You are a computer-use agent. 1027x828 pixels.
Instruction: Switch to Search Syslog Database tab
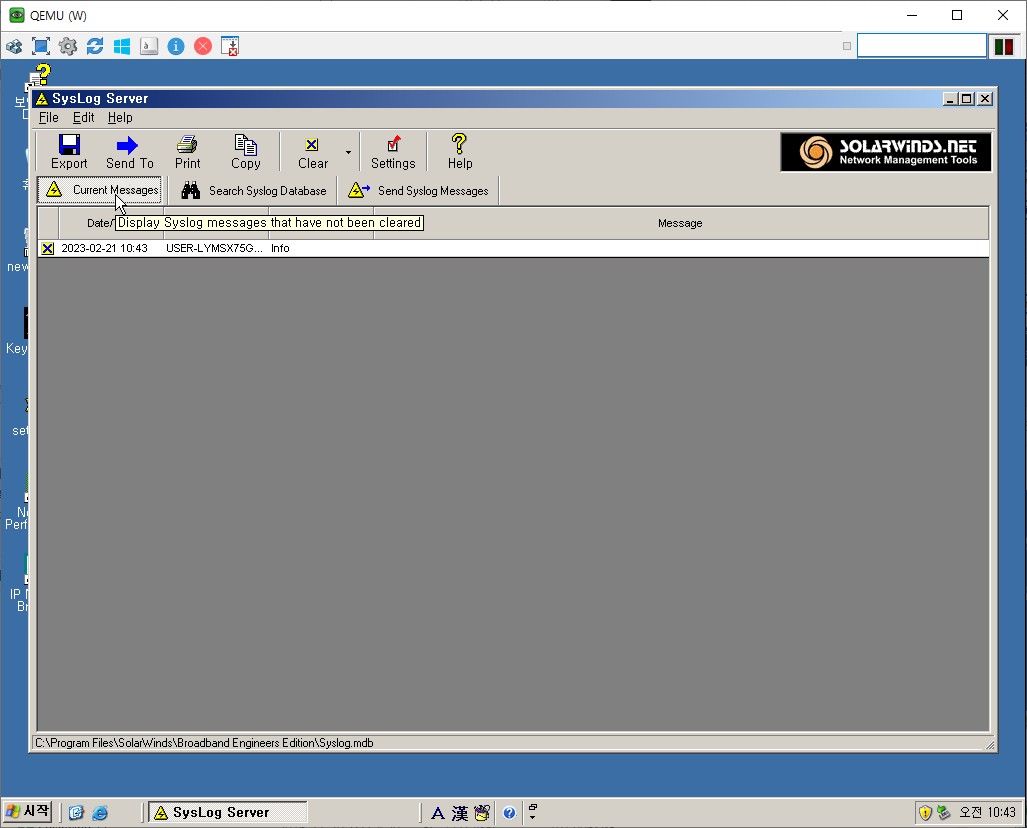click(253, 191)
